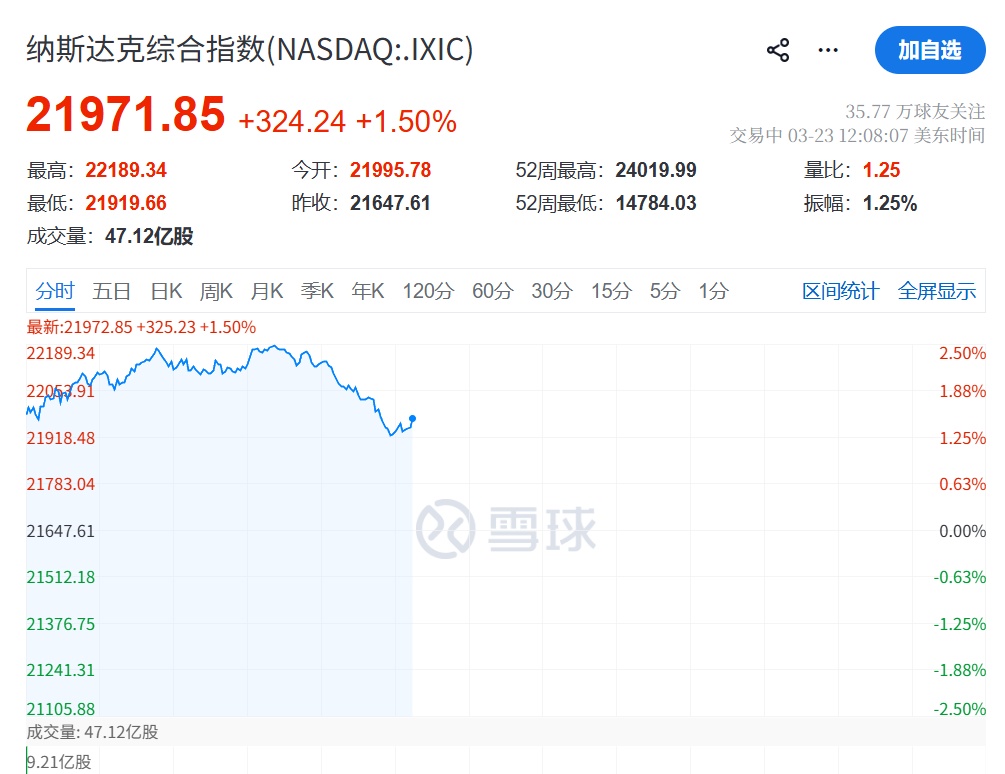This screenshot has height=774, width=1005.
Task: Select the 30分 chart interval
Action: pyautogui.click(x=552, y=291)
